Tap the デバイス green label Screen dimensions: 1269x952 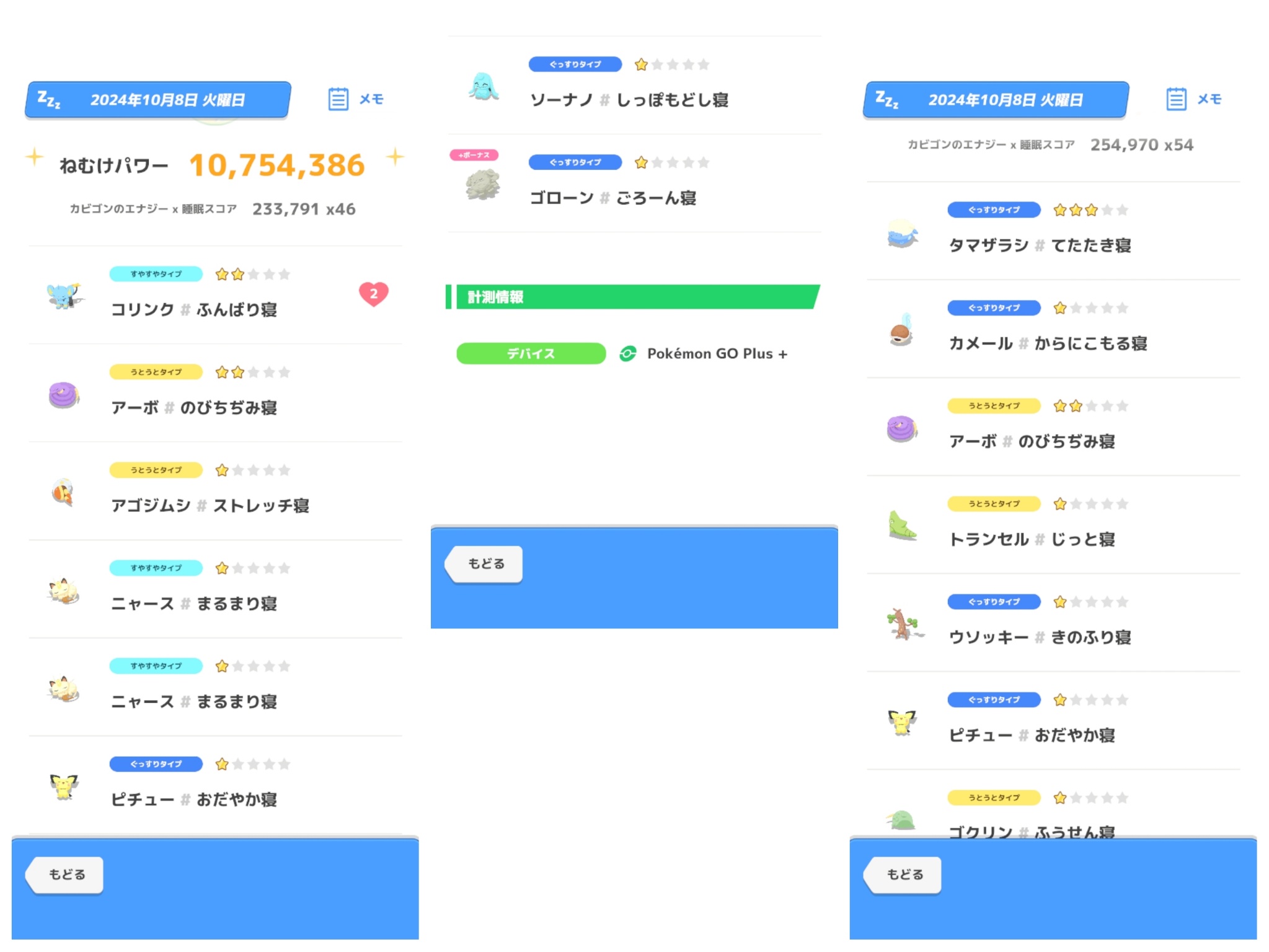pos(531,354)
